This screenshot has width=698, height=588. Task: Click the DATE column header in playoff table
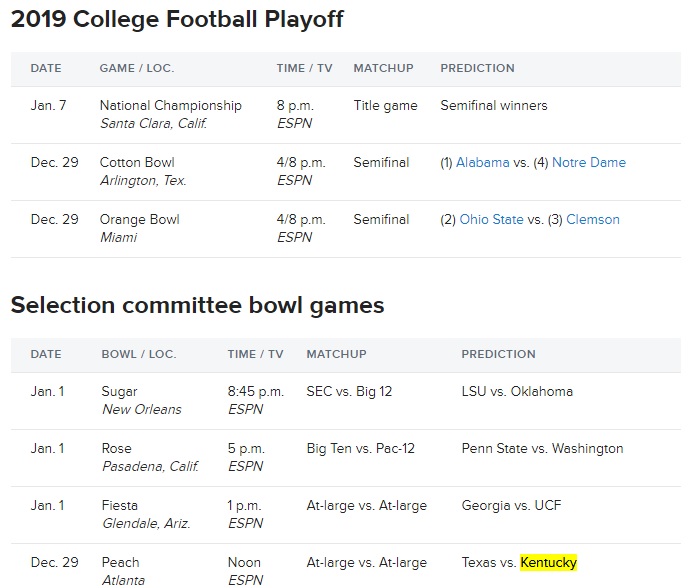pyautogui.click(x=46, y=68)
